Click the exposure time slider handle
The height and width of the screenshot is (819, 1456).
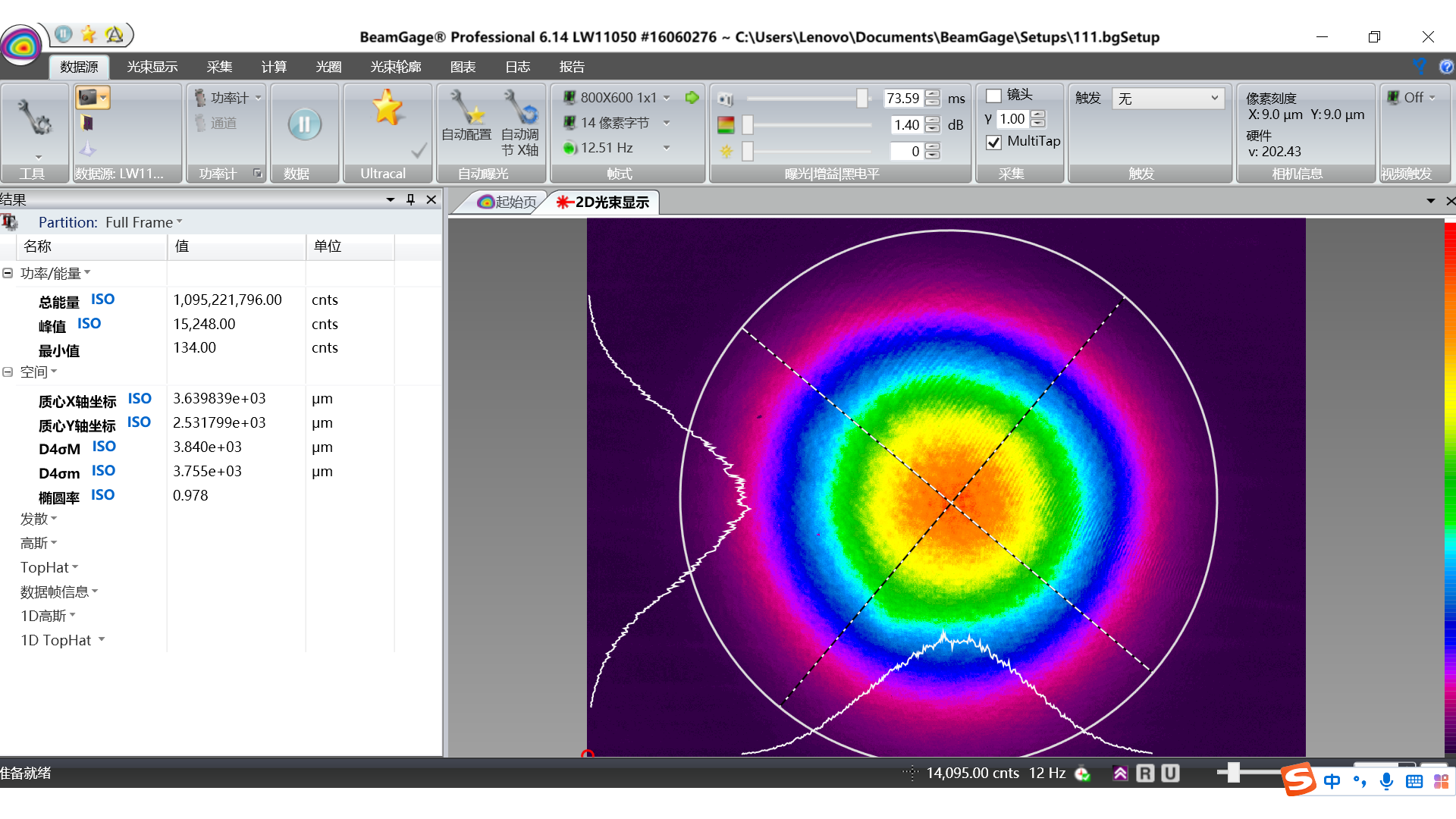click(861, 98)
